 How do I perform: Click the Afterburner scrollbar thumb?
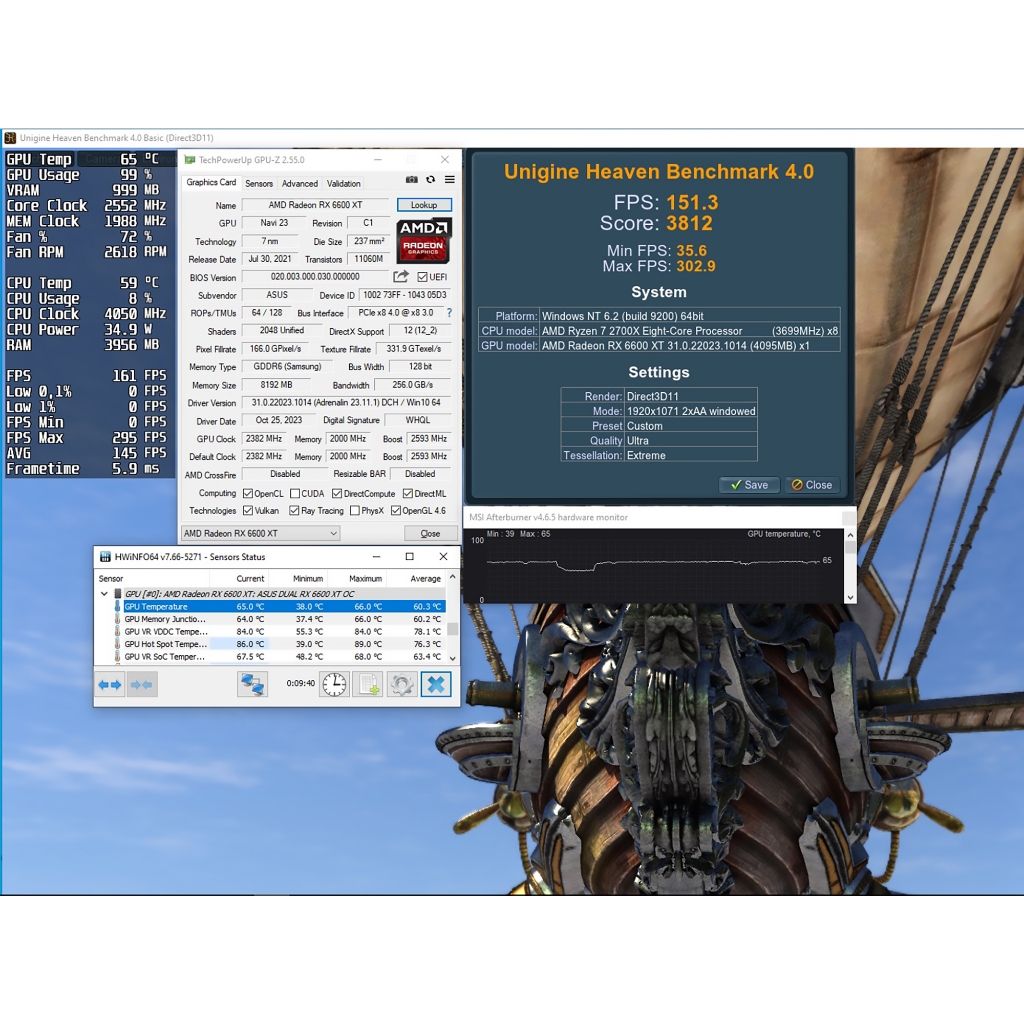(x=850, y=547)
